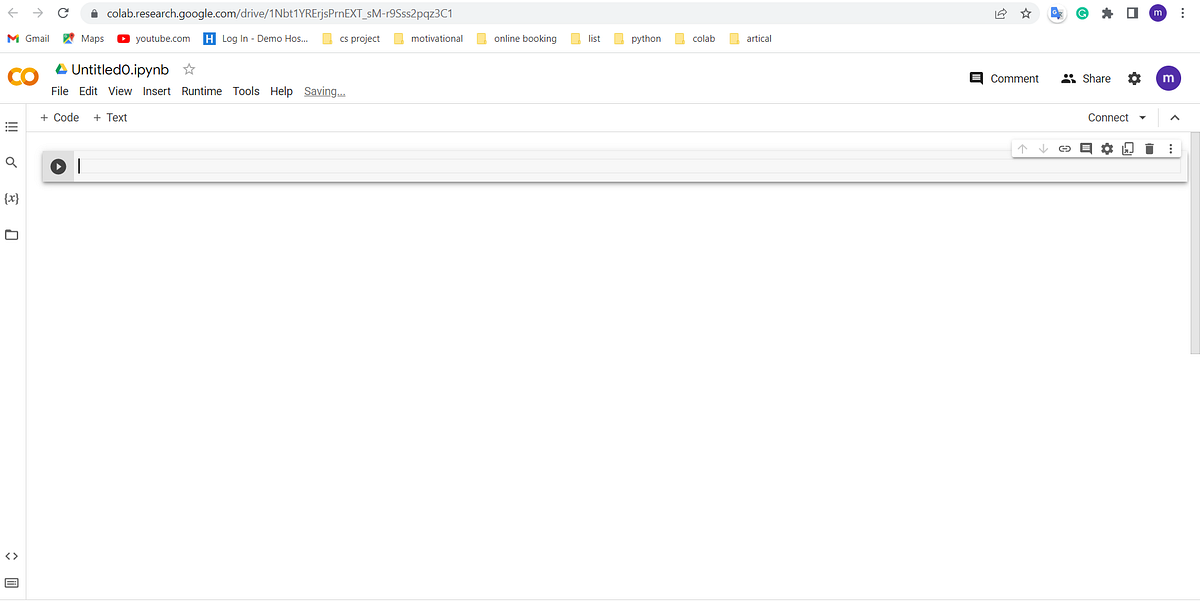The width and height of the screenshot is (1200, 603).
Task: Add a new Text cell
Action: tap(110, 118)
